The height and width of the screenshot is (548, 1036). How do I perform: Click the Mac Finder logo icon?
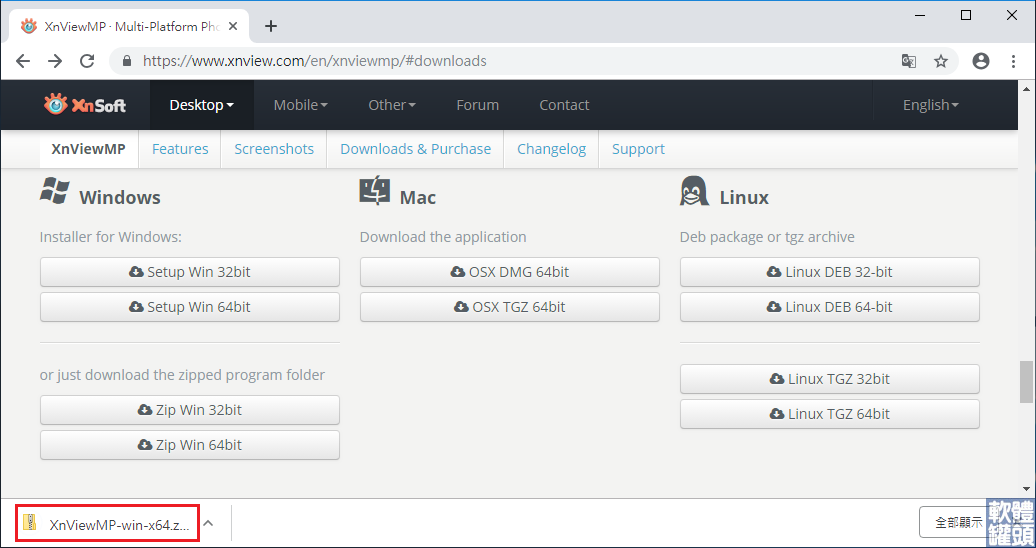coord(375,190)
